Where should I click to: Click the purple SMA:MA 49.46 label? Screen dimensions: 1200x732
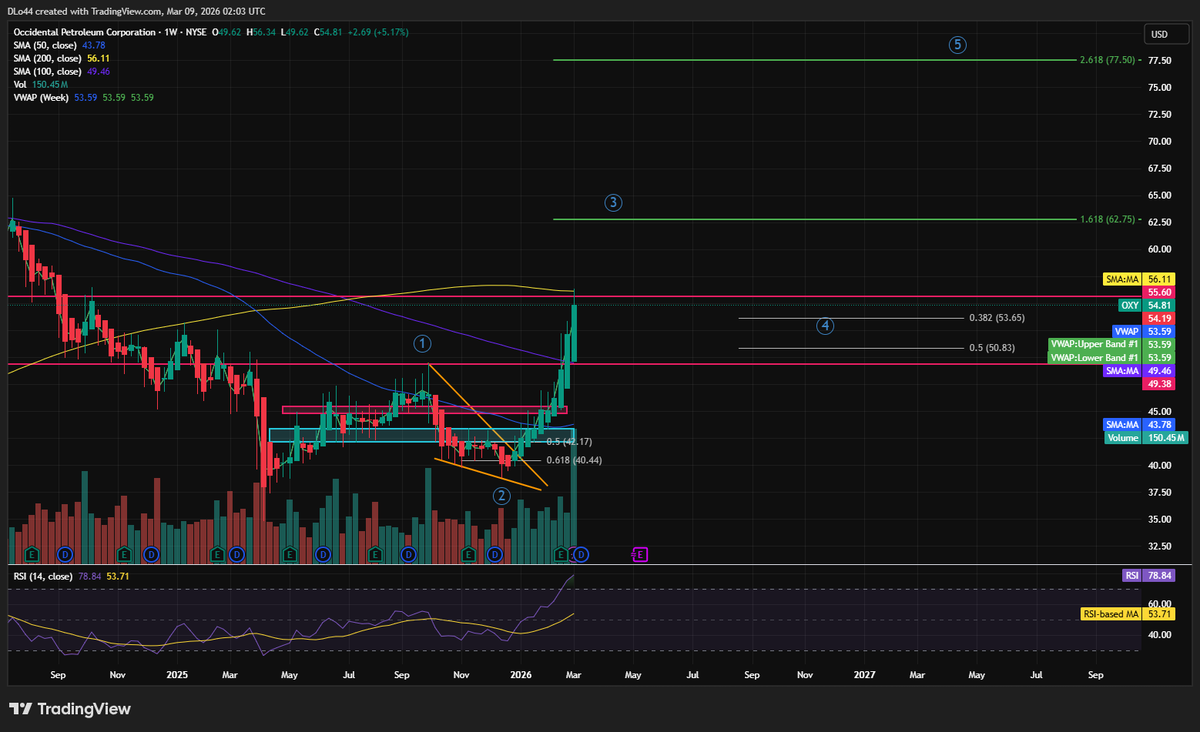point(1140,370)
